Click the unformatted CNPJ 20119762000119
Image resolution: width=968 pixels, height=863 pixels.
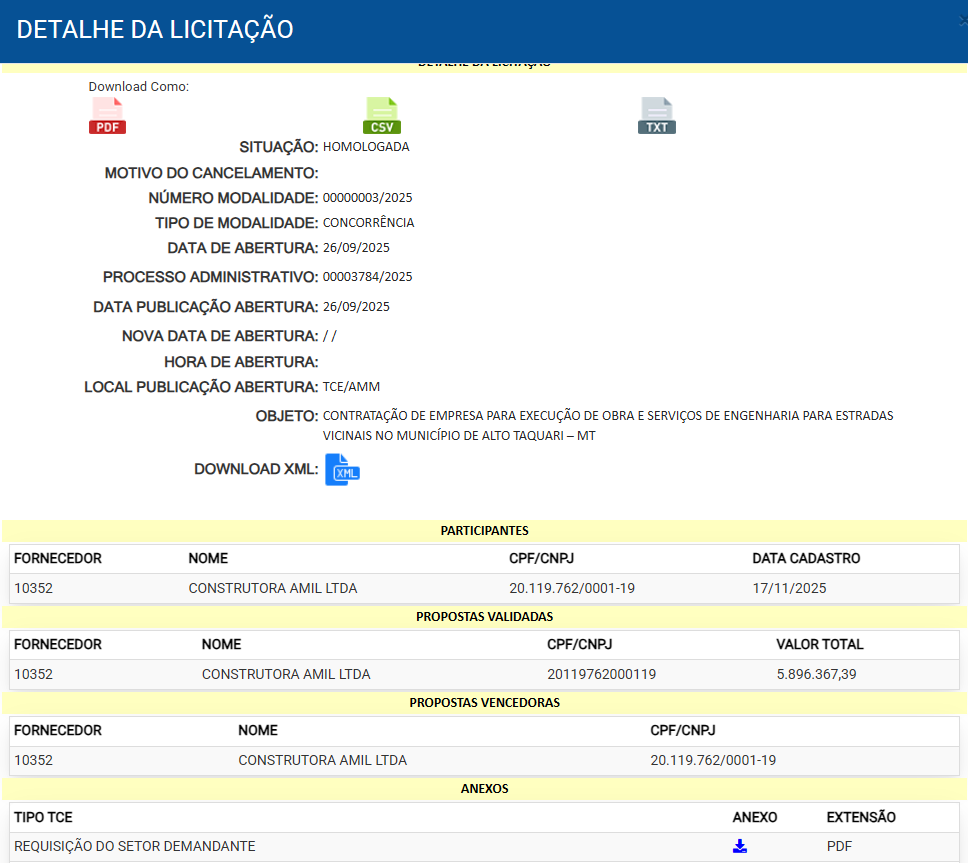tap(601, 674)
